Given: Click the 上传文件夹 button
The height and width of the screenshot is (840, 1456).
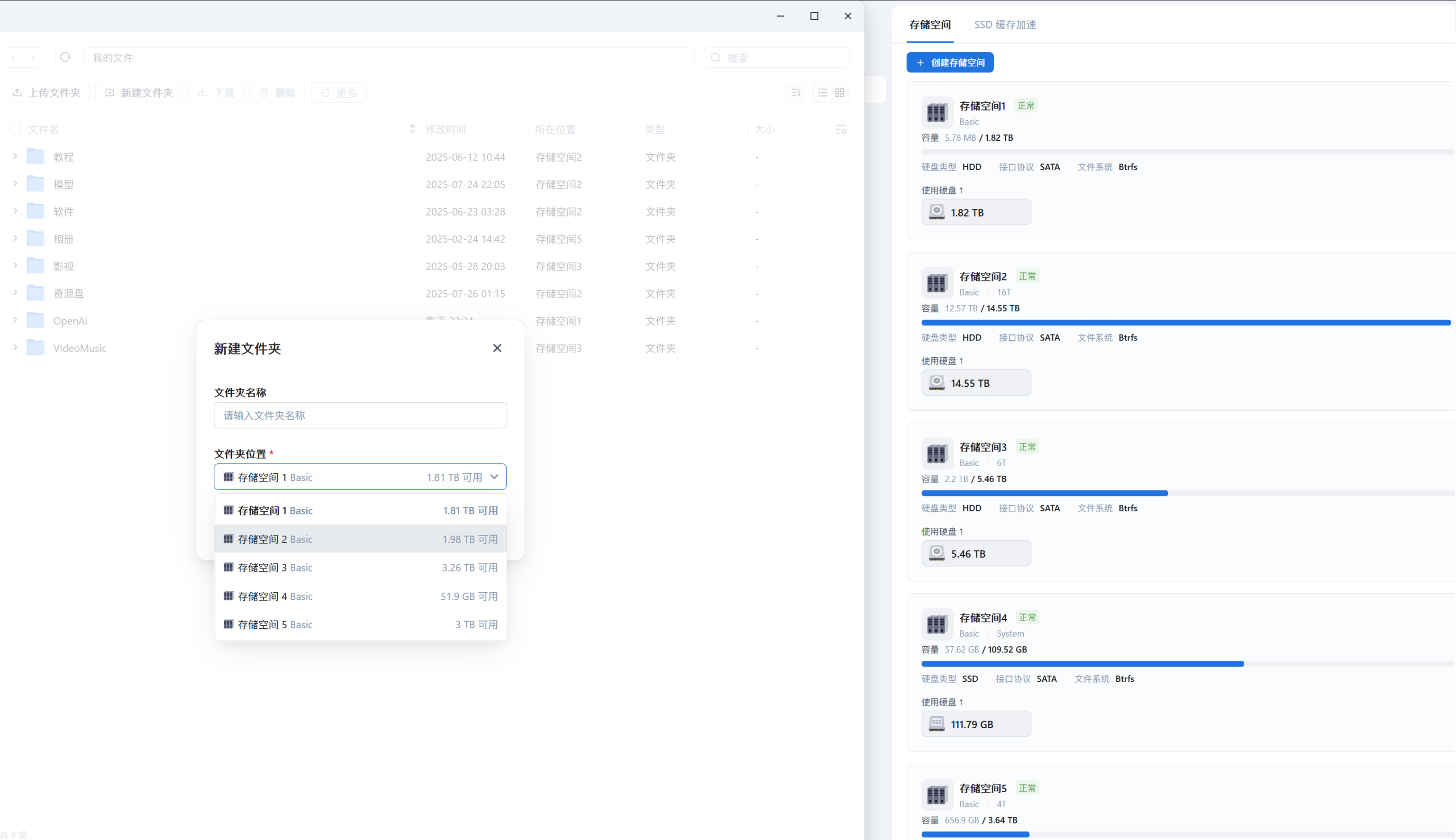Looking at the screenshot, I should click(x=46, y=93).
